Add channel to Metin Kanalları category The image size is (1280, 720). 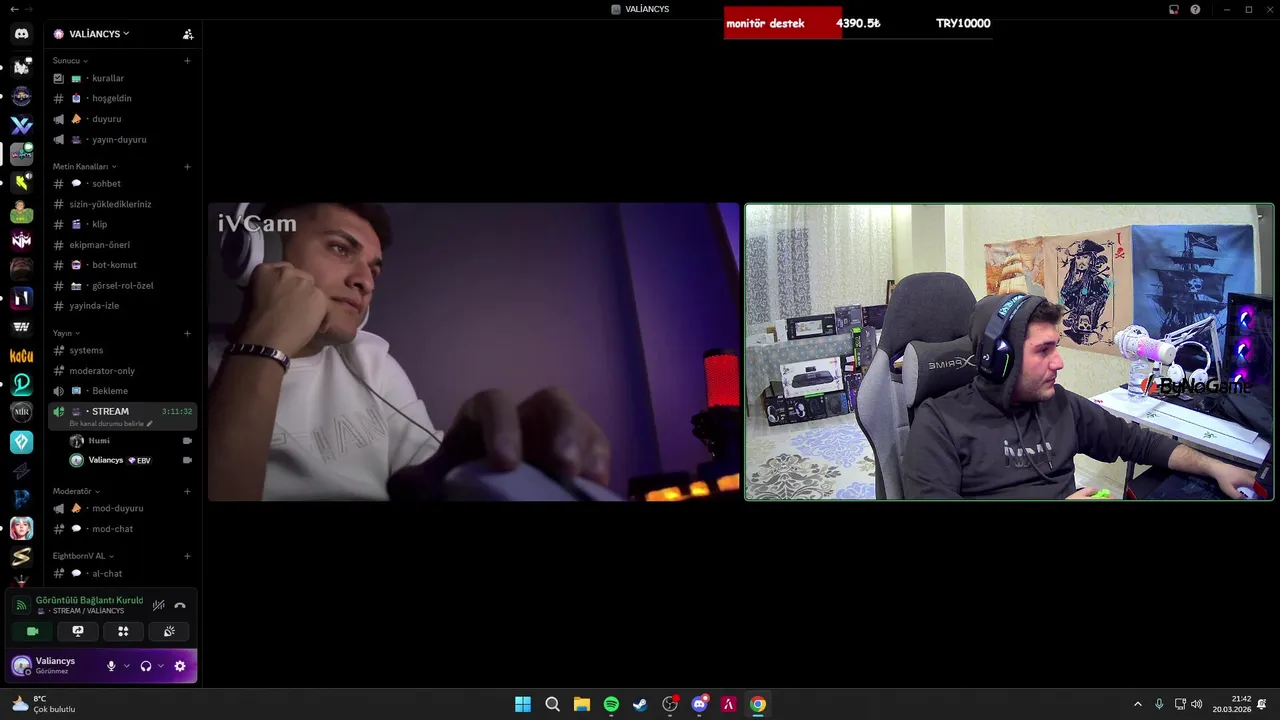187,167
